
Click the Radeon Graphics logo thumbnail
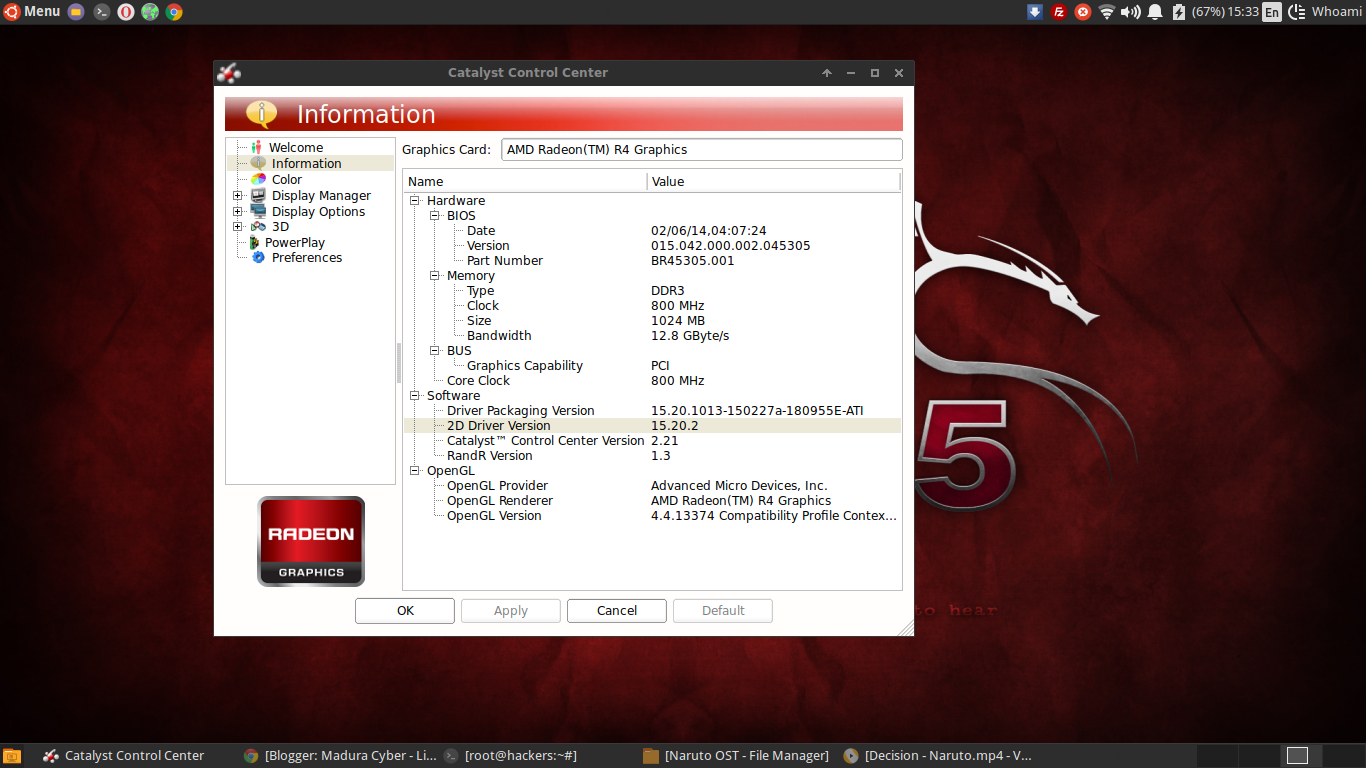[x=310, y=540]
